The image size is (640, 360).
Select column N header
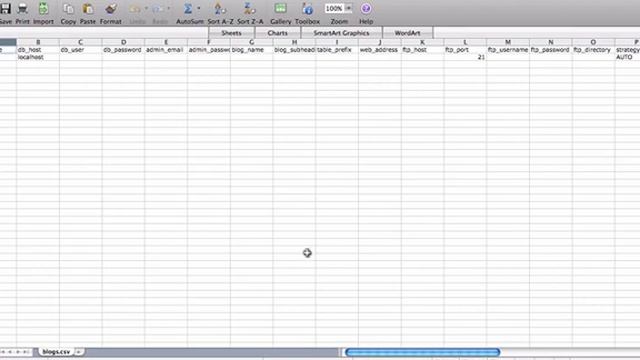coord(551,42)
